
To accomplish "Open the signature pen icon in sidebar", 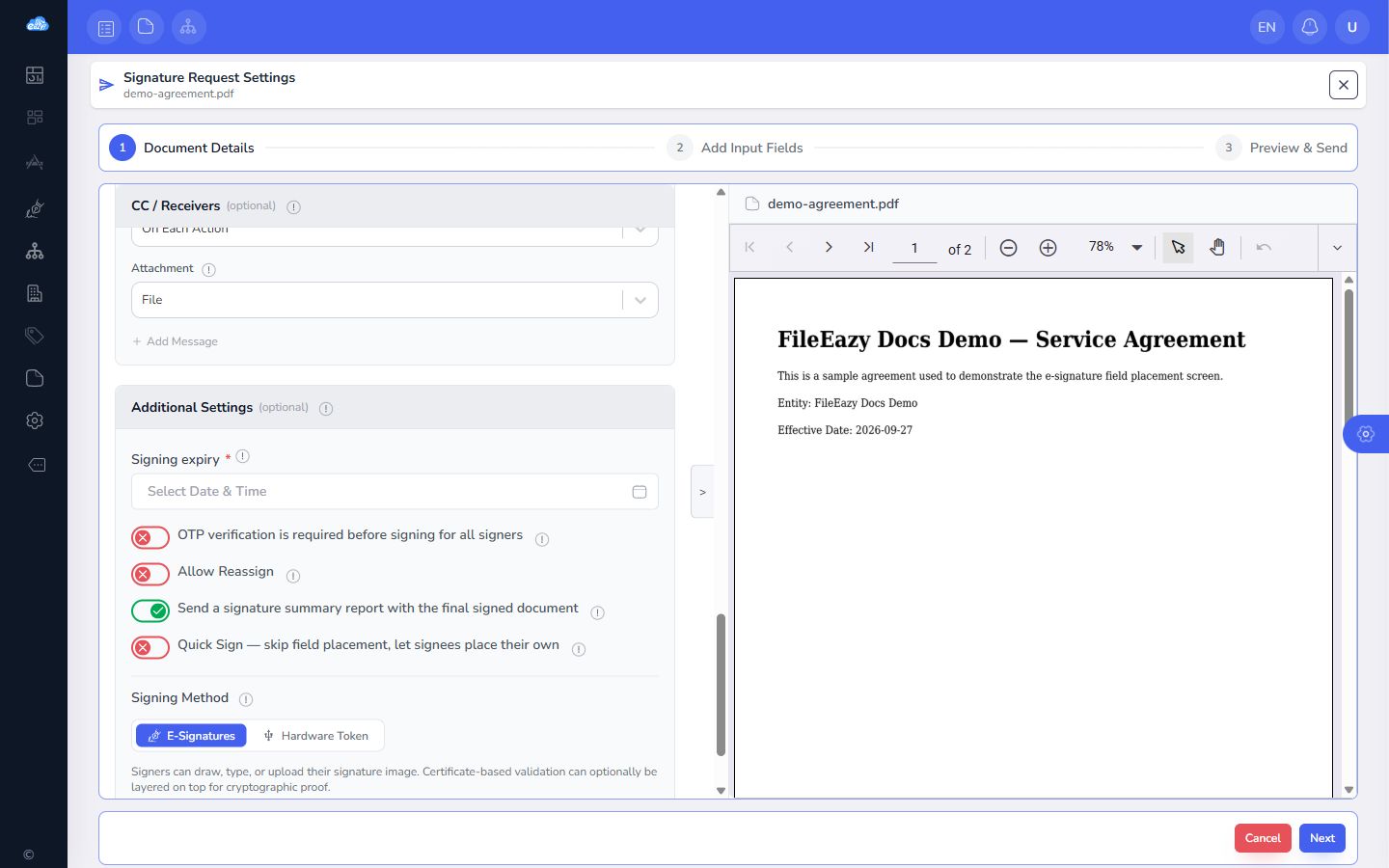I will click(35, 208).
